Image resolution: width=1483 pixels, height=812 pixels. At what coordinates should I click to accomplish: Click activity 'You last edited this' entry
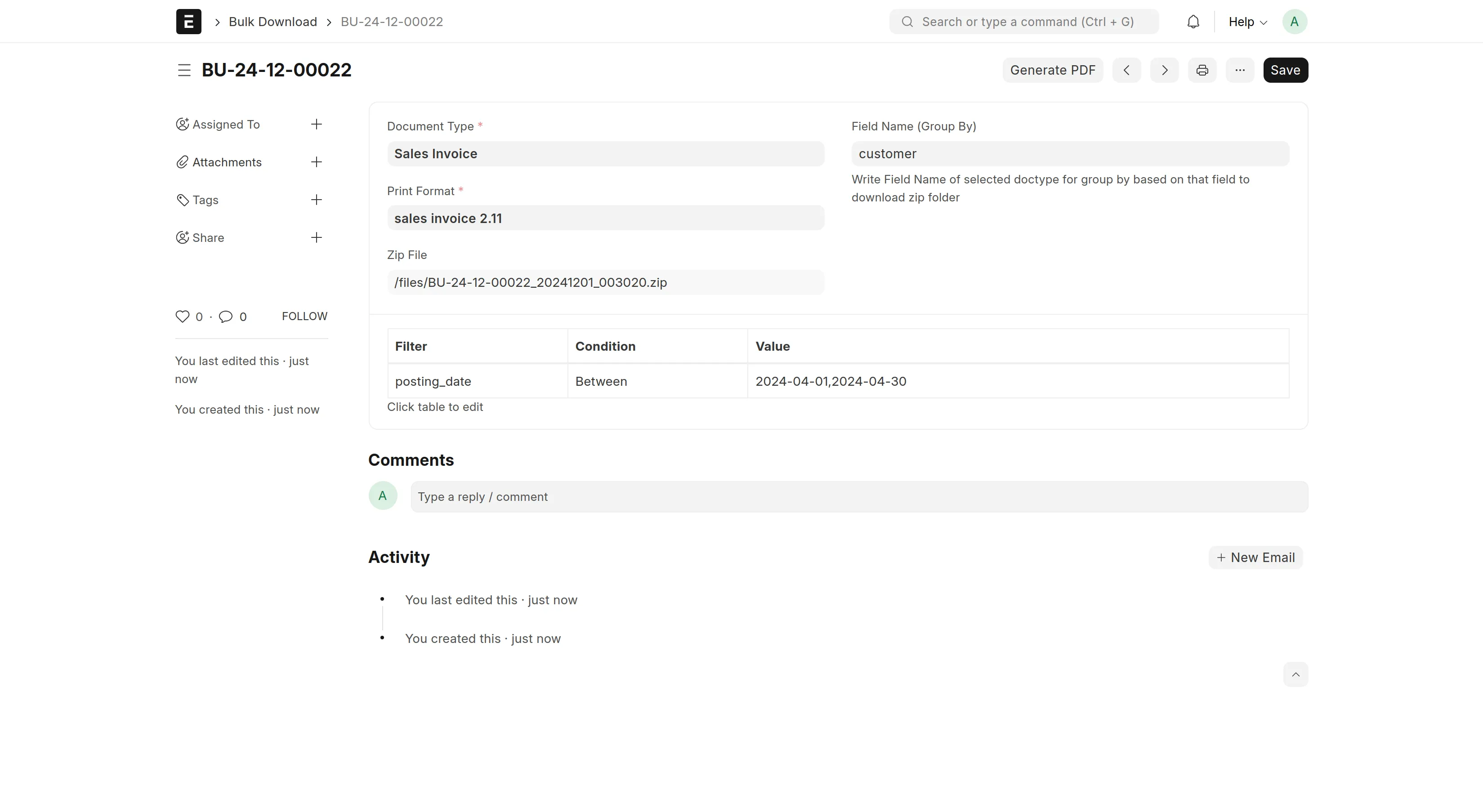pyautogui.click(x=491, y=600)
